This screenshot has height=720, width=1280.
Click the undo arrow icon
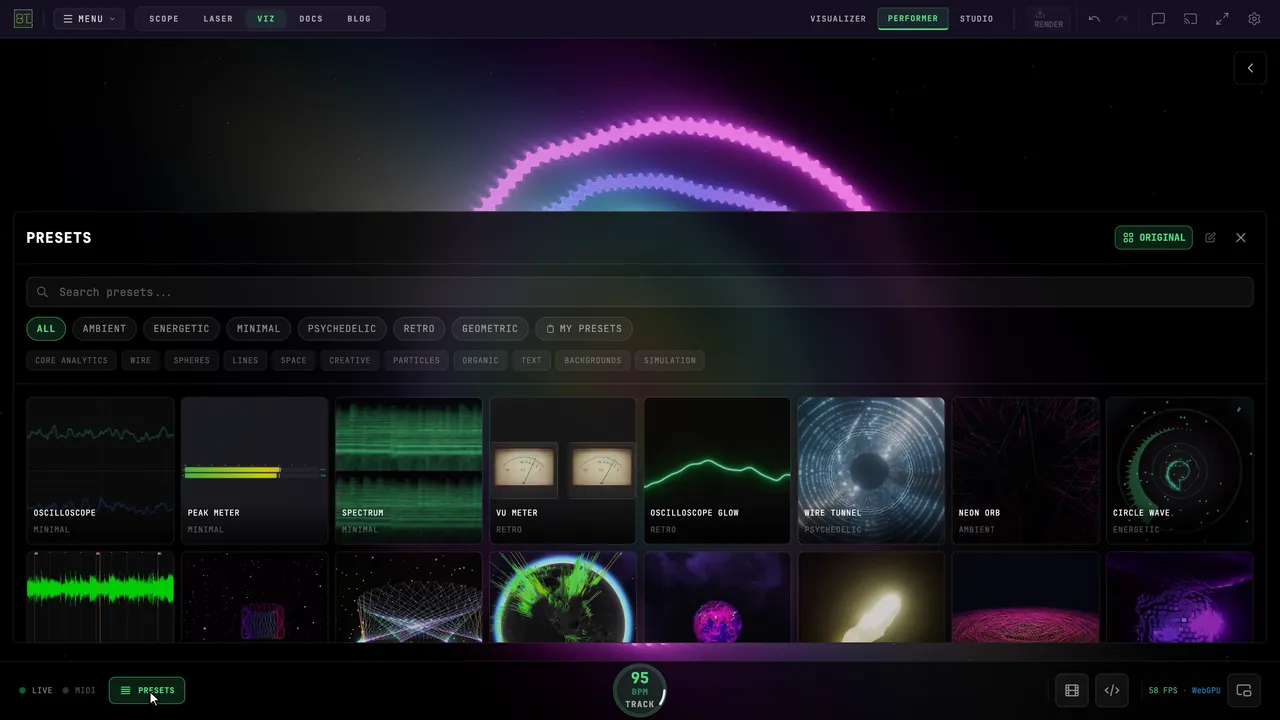[x=1094, y=19]
